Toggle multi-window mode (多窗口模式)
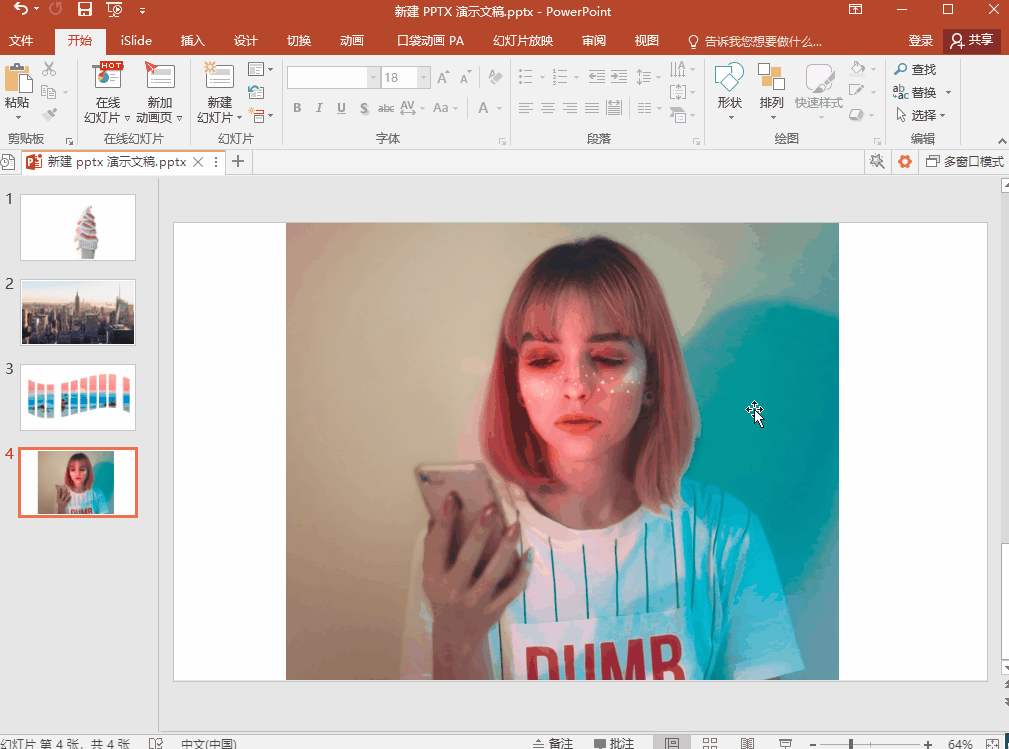Image resolution: width=1009 pixels, height=749 pixels. (964, 161)
